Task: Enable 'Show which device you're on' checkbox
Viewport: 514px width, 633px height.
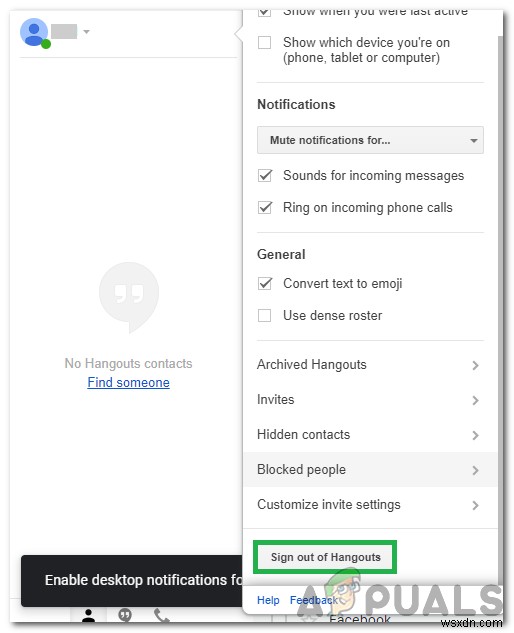Action: (x=264, y=42)
